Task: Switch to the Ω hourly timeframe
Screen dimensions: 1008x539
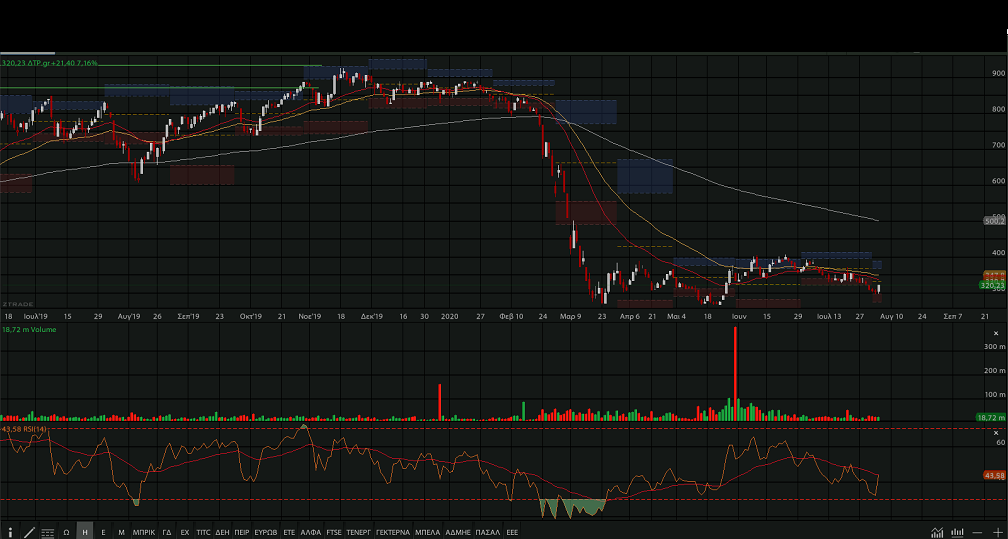Action: 66,532
